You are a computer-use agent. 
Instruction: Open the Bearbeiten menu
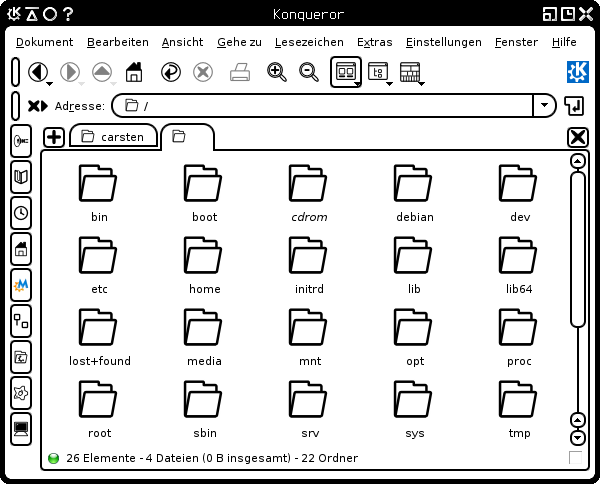[x=117, y=42]
